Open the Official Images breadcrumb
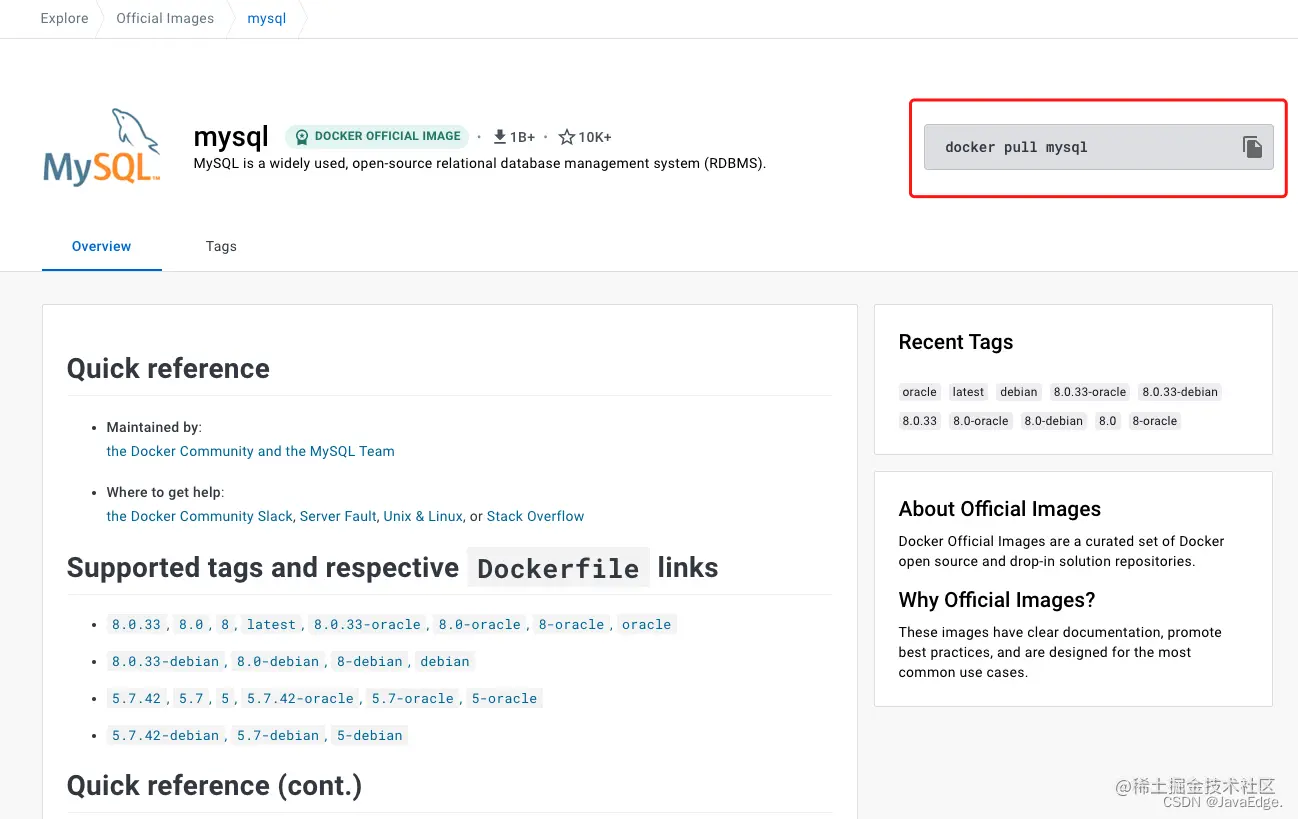 pyautogui.click(x=165, y=18)
